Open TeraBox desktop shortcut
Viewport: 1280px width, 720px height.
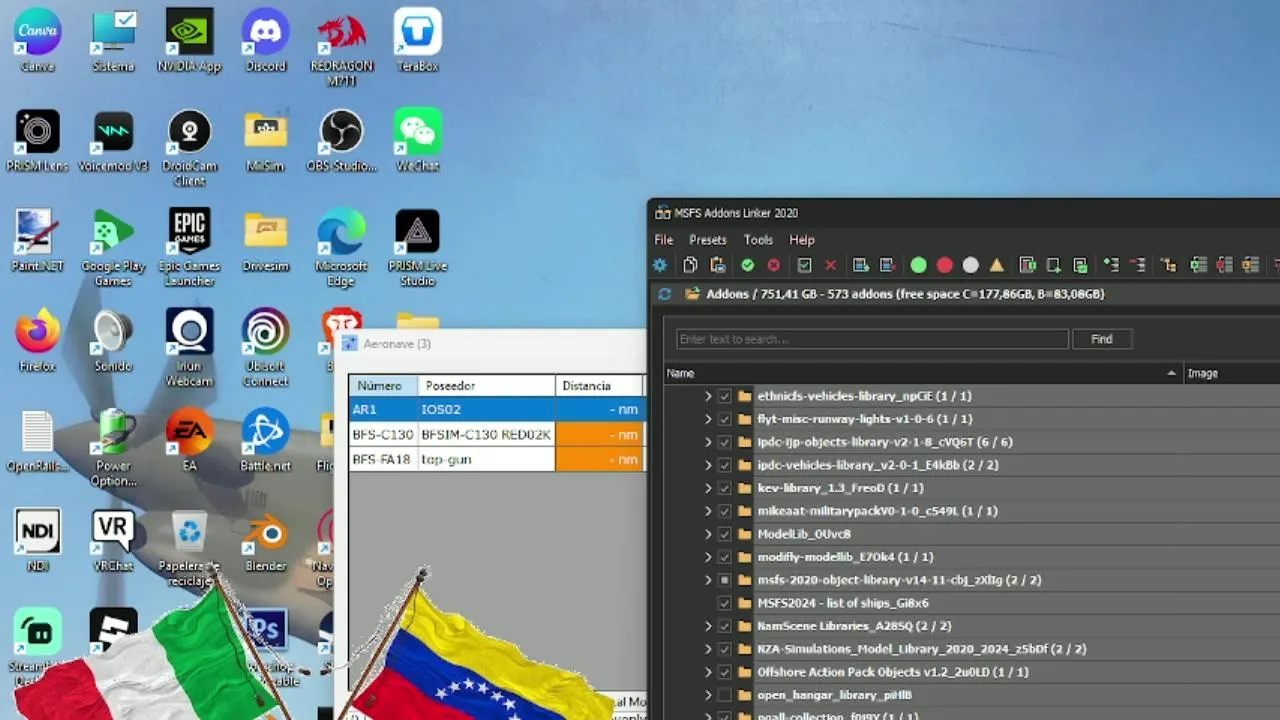point(417,40)
